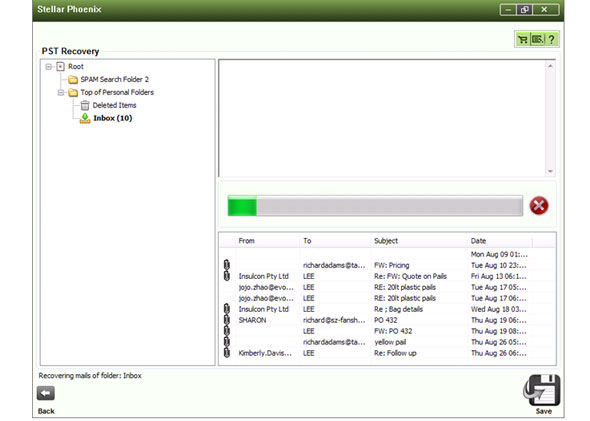Click SPAM Search Folder 2 folder icon

click(x=73, y=79)
